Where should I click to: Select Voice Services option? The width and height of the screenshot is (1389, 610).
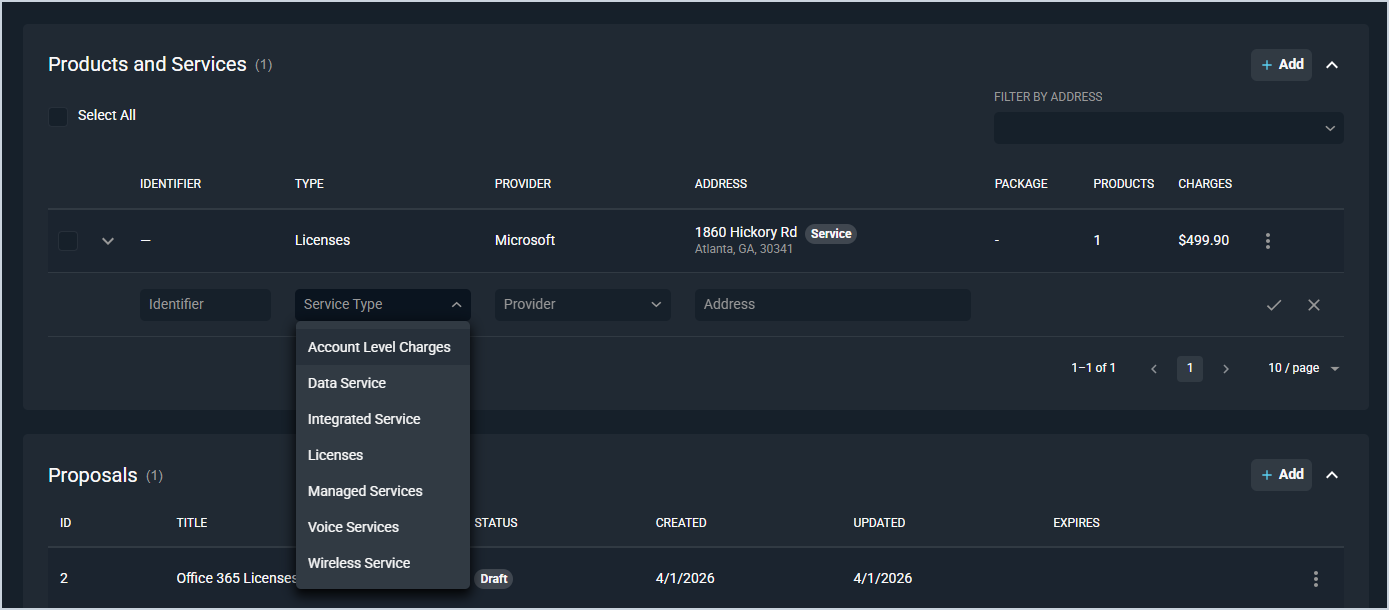tap(353, 527)
